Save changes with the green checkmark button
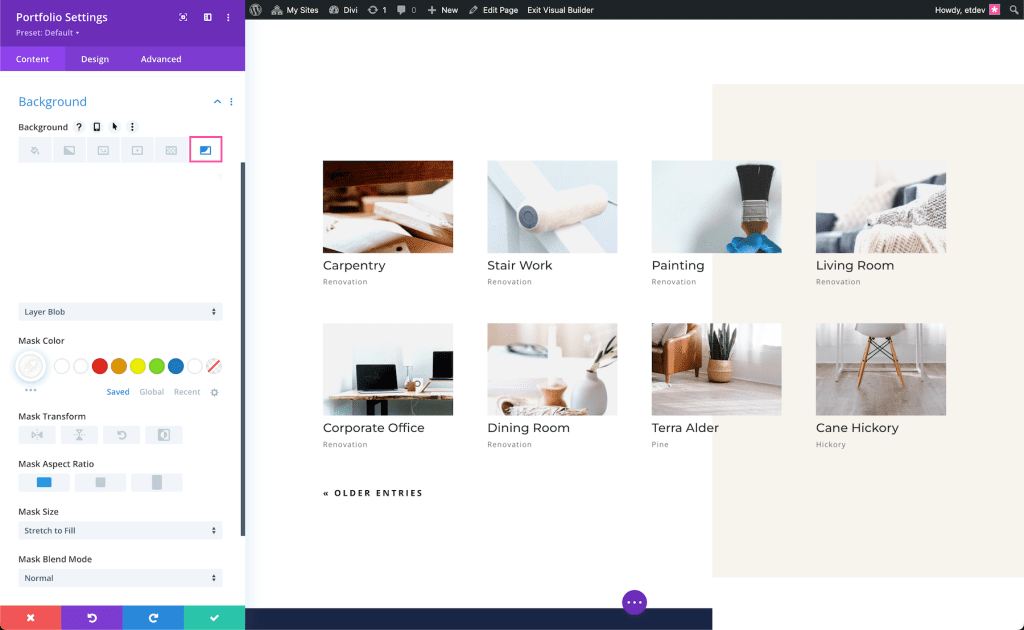This screenshot has height=630, width=1024. (x=214, y=618)
